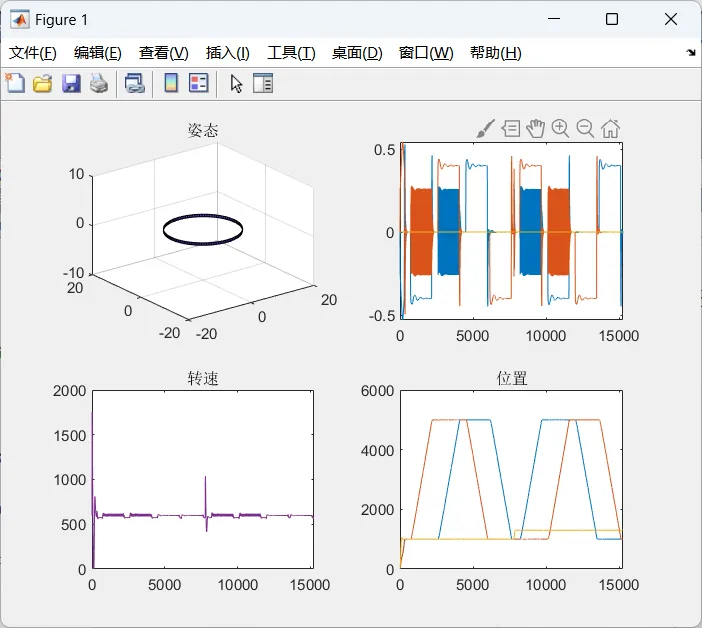Screen dimensions: 702x628
Task: Click the dock figure arrow in the menu bar
Action: [x=691, y=53]
